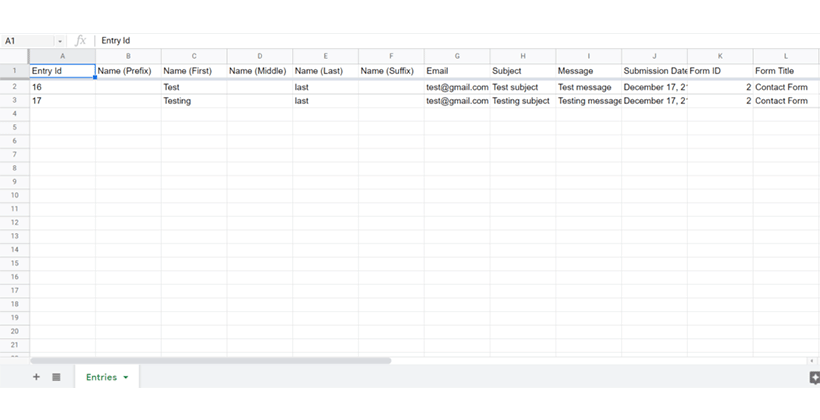Select the Form ID value in row 3
The width and height of the screenshot is (820, 420).
[720, 101]
